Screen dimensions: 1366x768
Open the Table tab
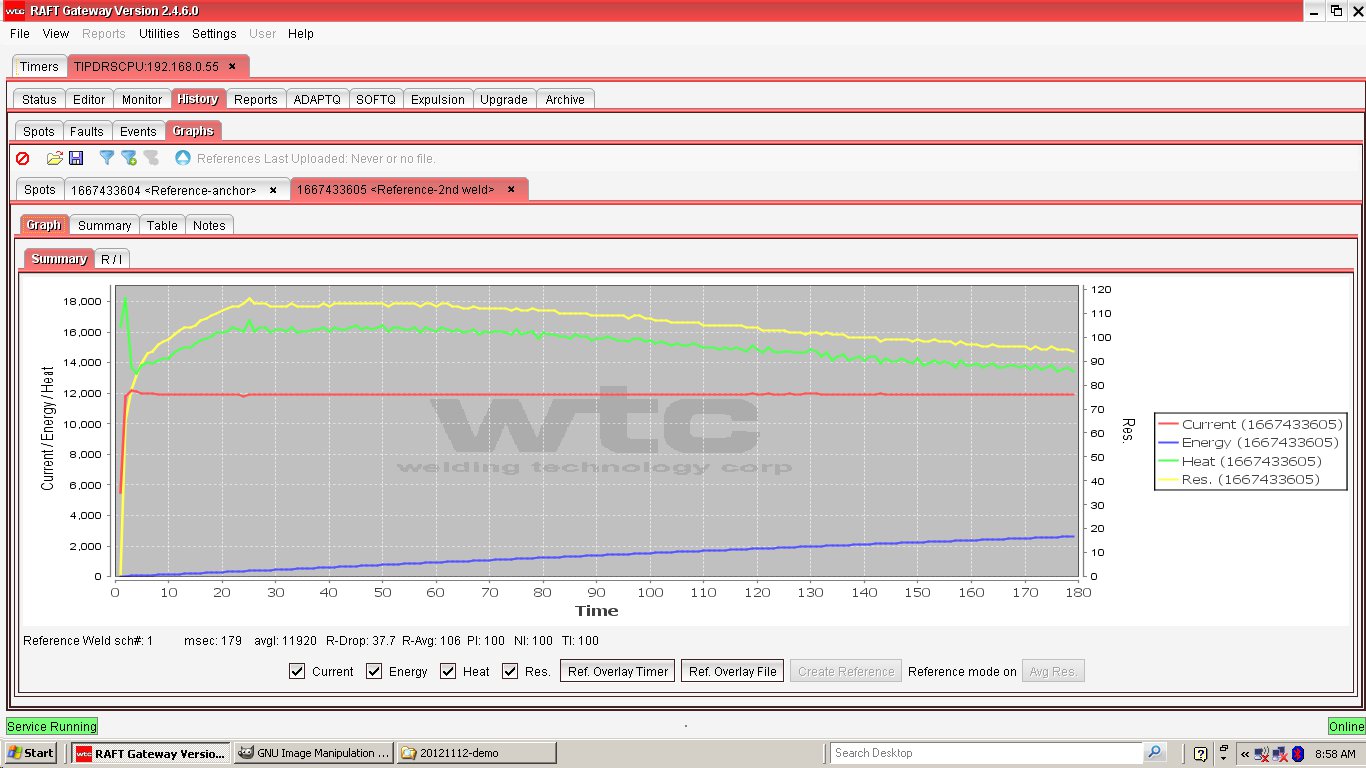[162, 225]
